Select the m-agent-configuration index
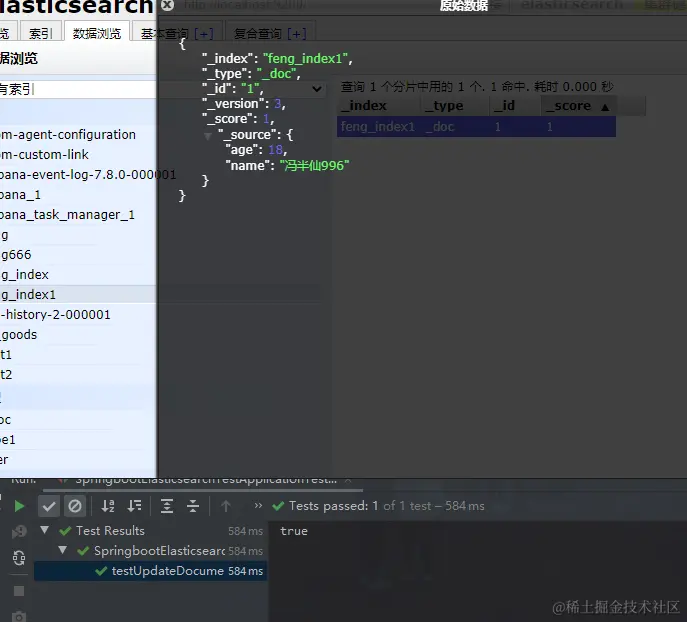 pyautogui.click(x=68, y=134)
